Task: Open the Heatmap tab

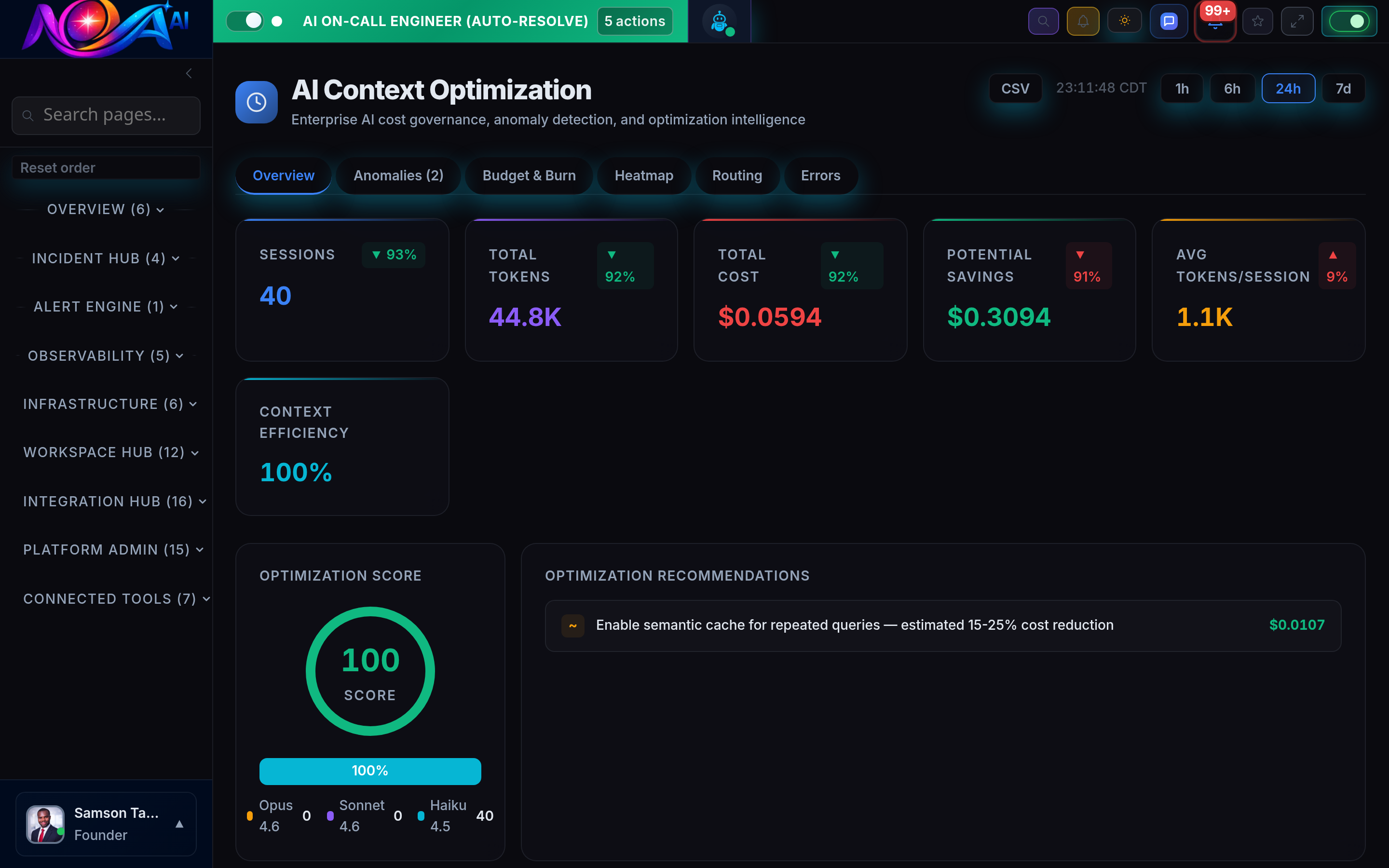Action: (x=643, y=176)
